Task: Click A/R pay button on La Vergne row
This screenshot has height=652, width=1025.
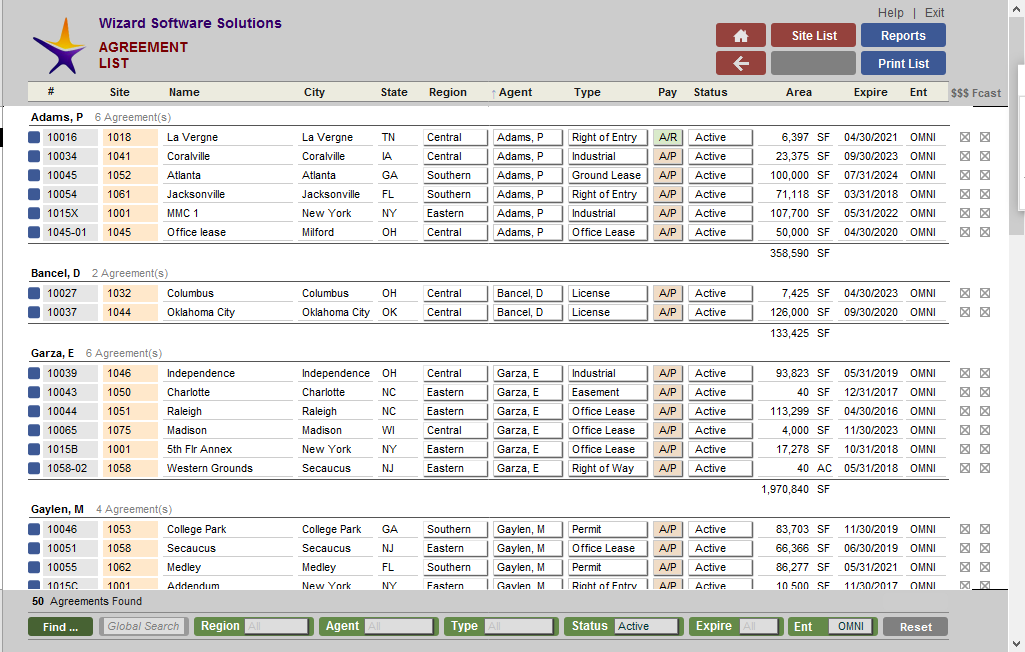Action: point(668,137)
